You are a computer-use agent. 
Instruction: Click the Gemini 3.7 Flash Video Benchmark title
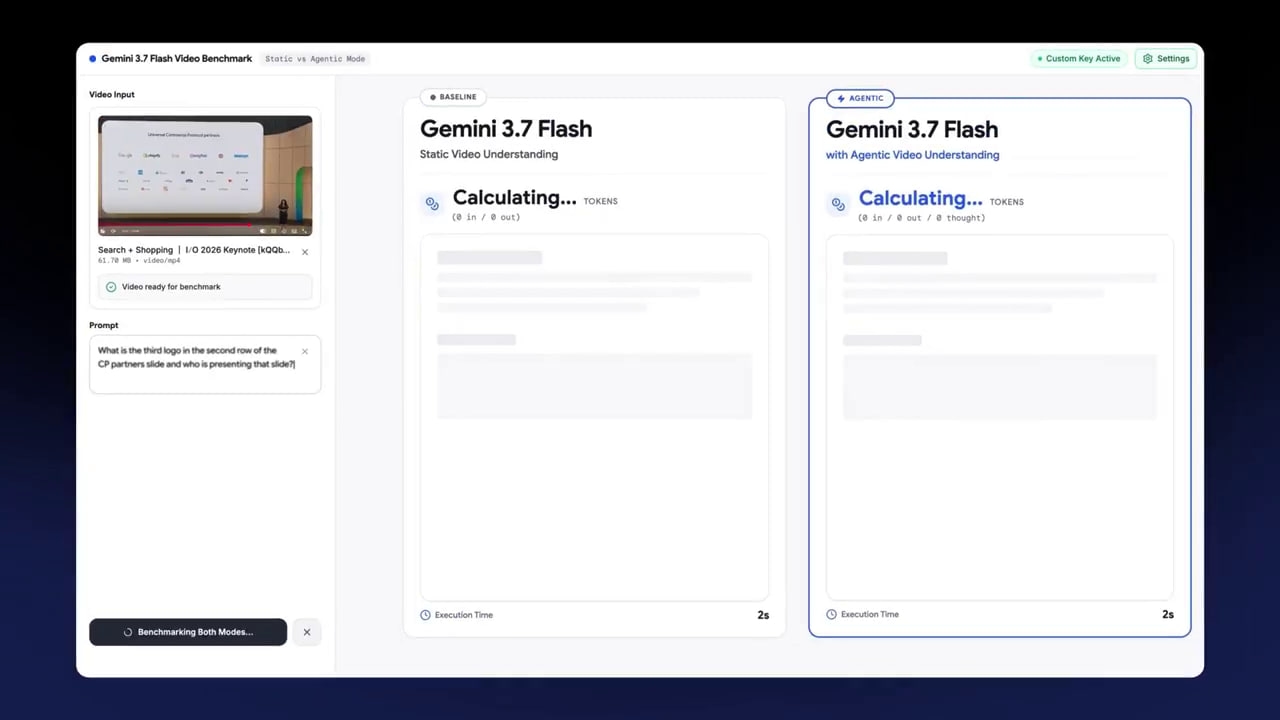tap(177, 59)
